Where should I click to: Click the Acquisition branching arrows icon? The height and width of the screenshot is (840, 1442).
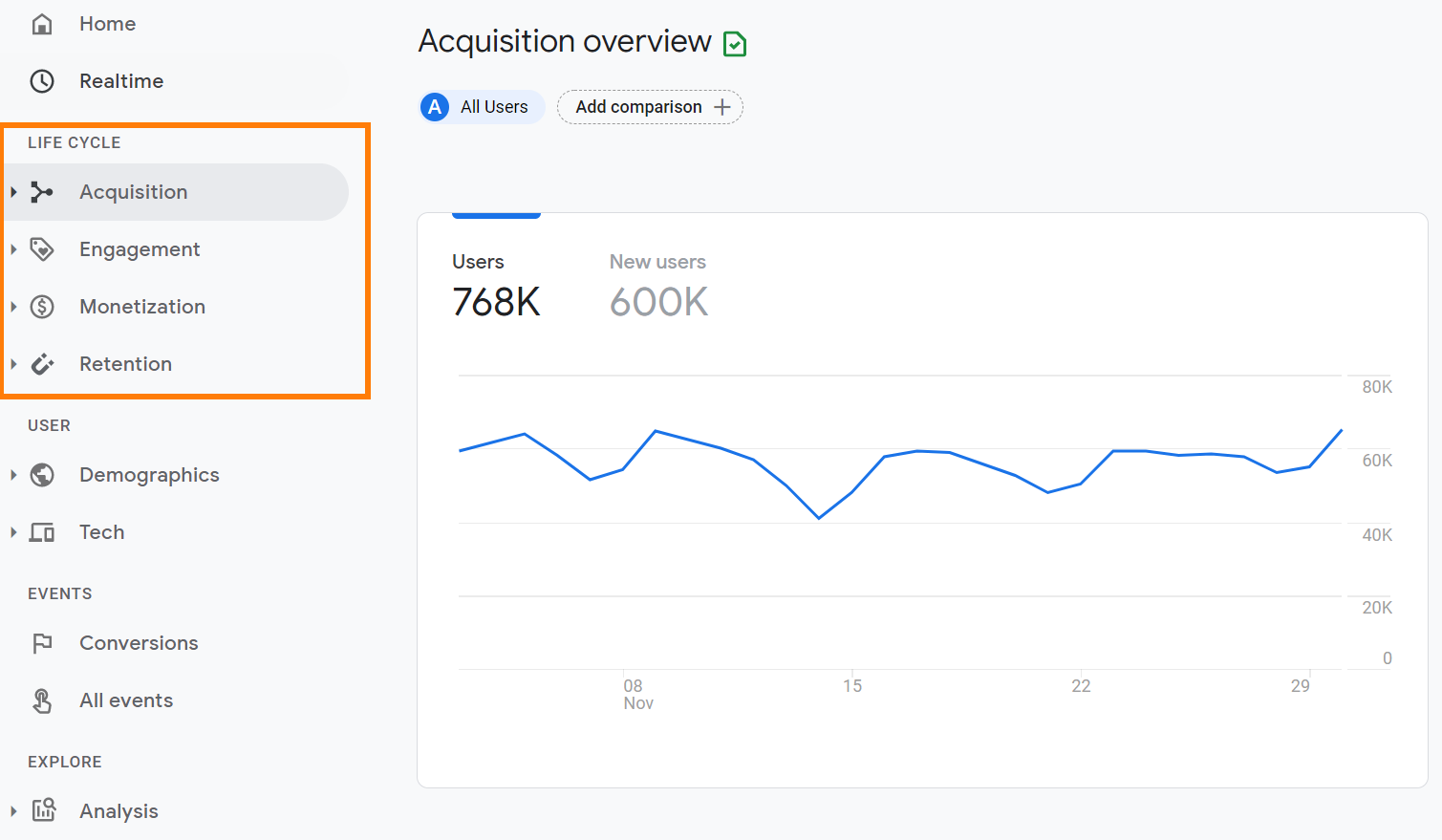tap(42, 192)
